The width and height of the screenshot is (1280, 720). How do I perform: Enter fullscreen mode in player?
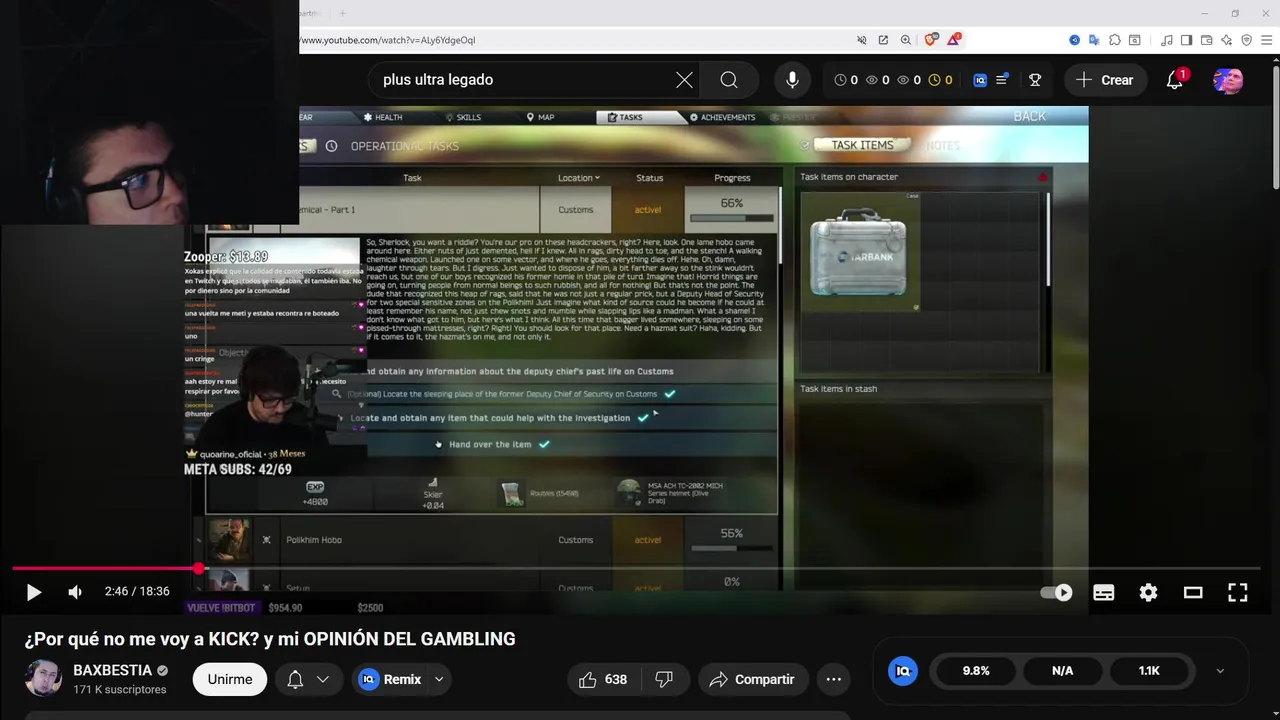pos(1238,592)
